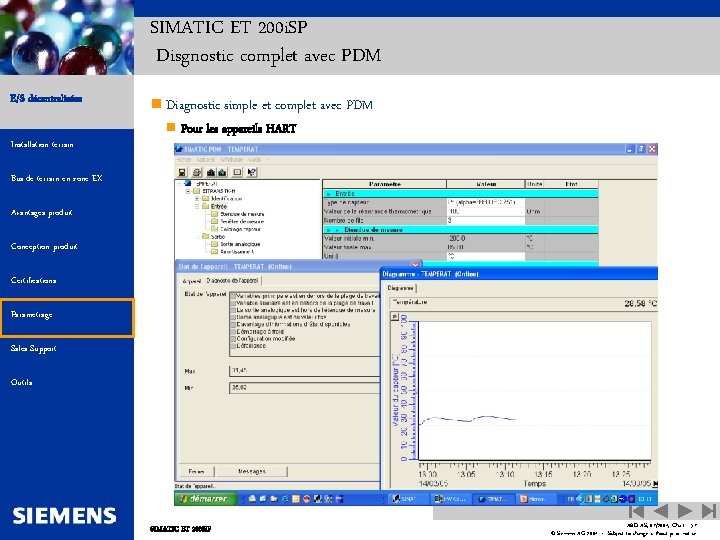720x540 pixels.
Task: Click the Entrée folder icon in the tree
Action: (x=206, y=206)
